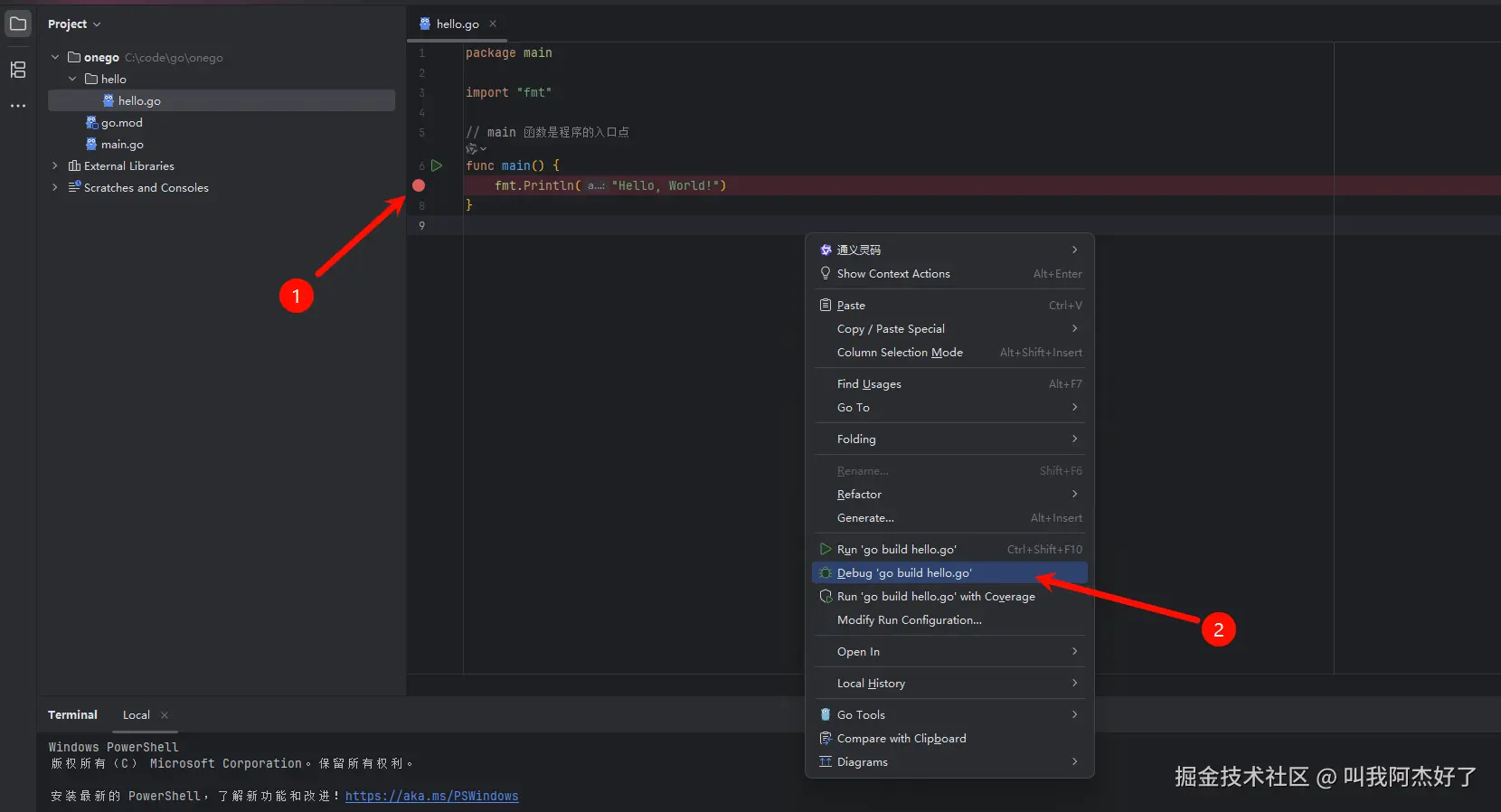This screenshot has width=1501, height=812.
Task: Open the Project view dropdown
Action: click(74, 24)
